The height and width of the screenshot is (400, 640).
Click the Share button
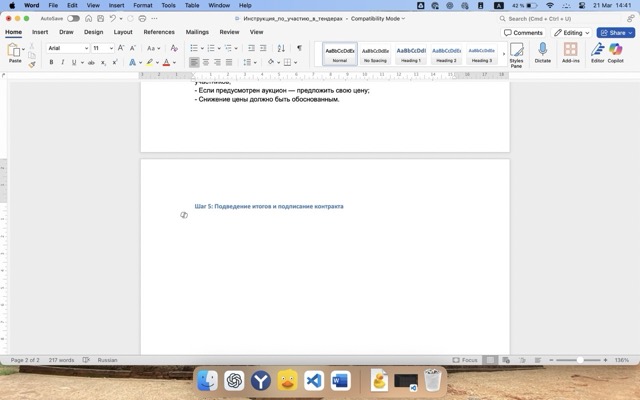click(x=615, y=32)
